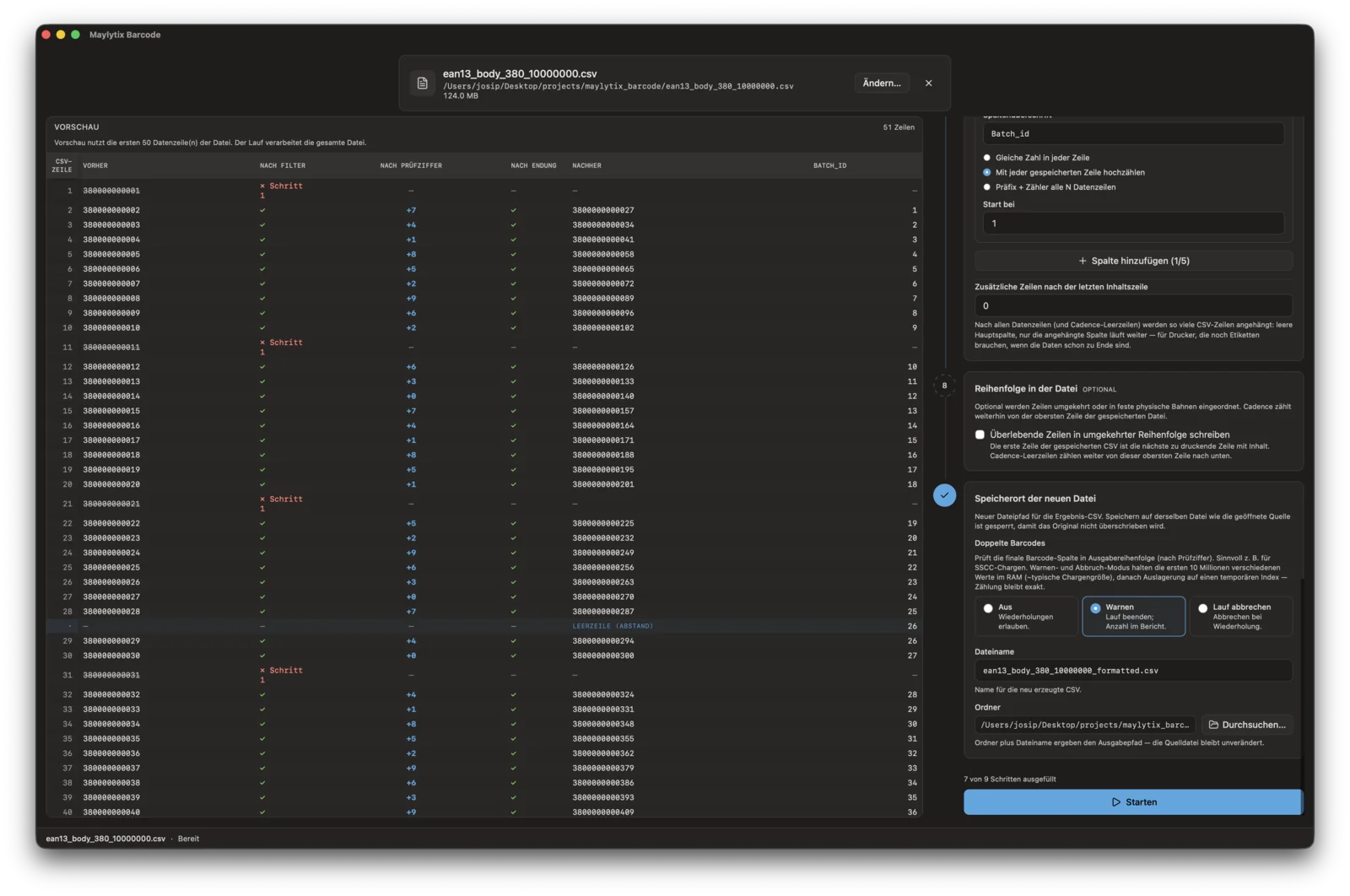Click the blue checkmark step indicator
Screen dimensions: 1350x896
pyautogui.click(x=944, y=495)
